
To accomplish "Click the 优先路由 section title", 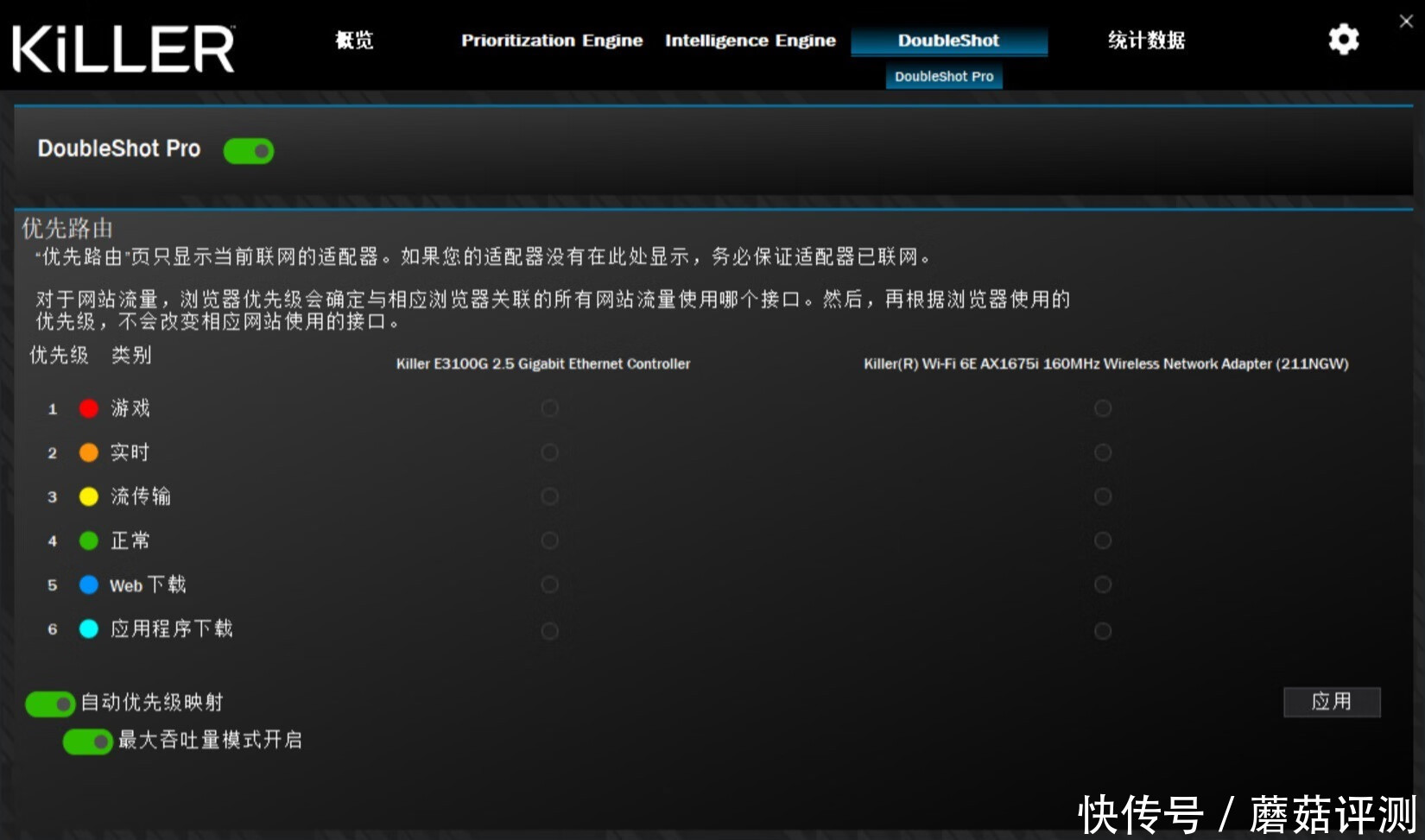I will tap(67, 228).
